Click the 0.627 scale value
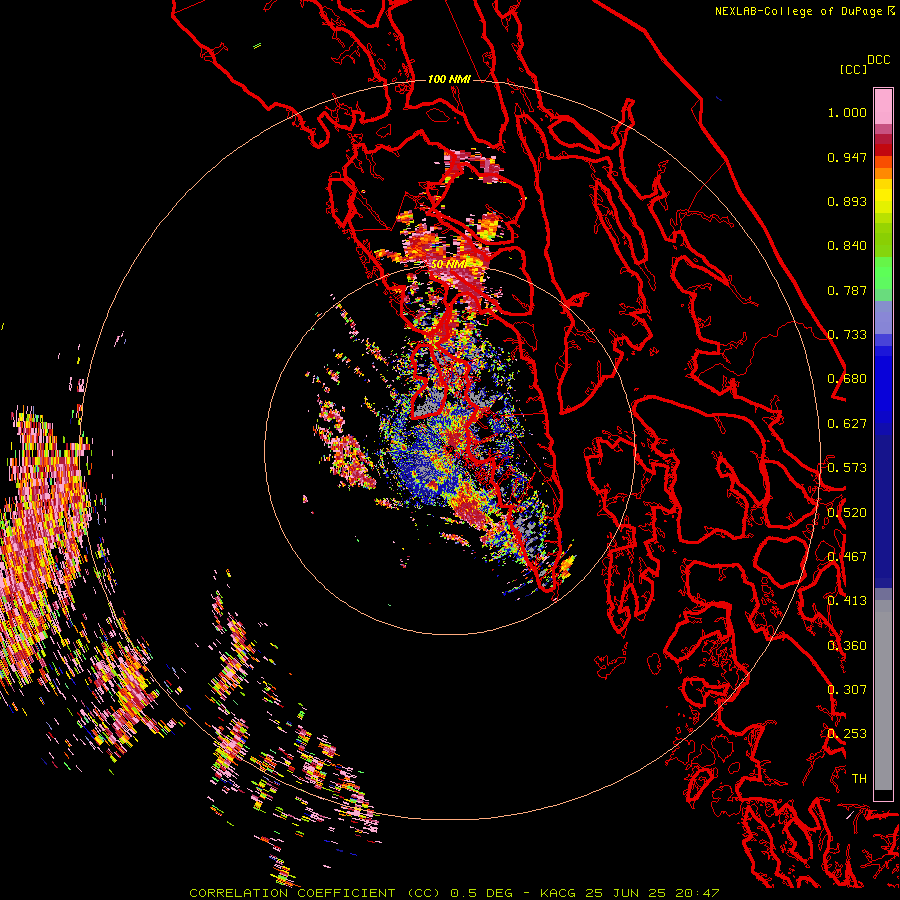The height and width of the screenshot is (900, 900). (x=847, y=424)
